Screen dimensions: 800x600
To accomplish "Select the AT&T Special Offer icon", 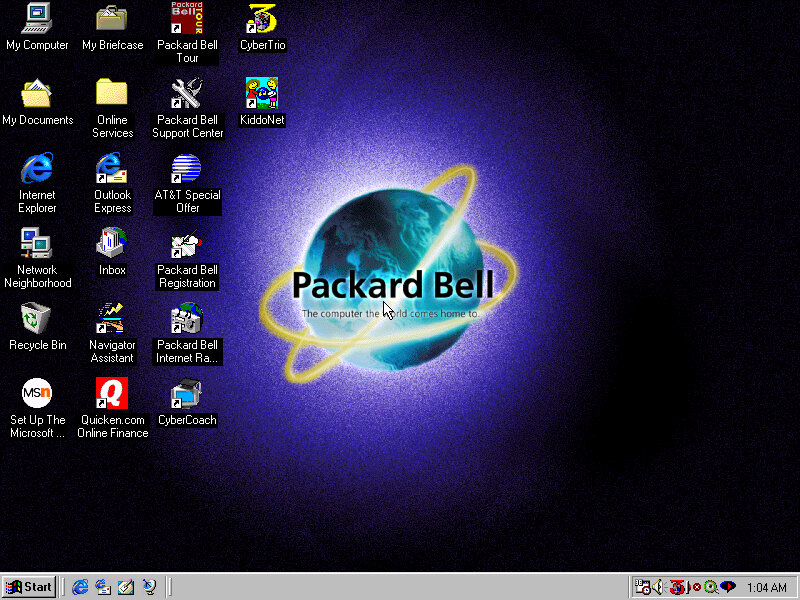I will tap(187, 170).
